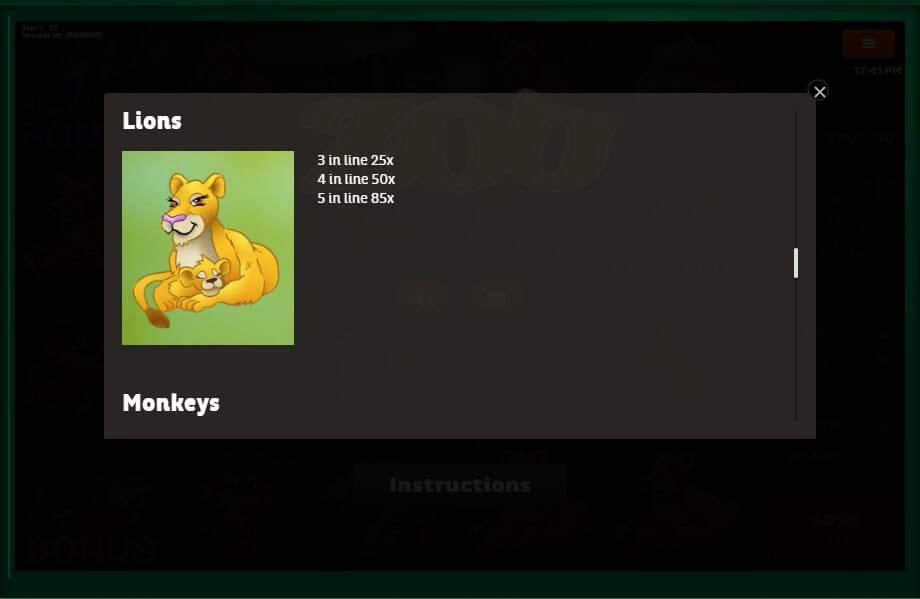Viewport: 920px width, 599px height.
Task: Click the dimmed BONUS label at bottom left
Action: coord(90,550)
